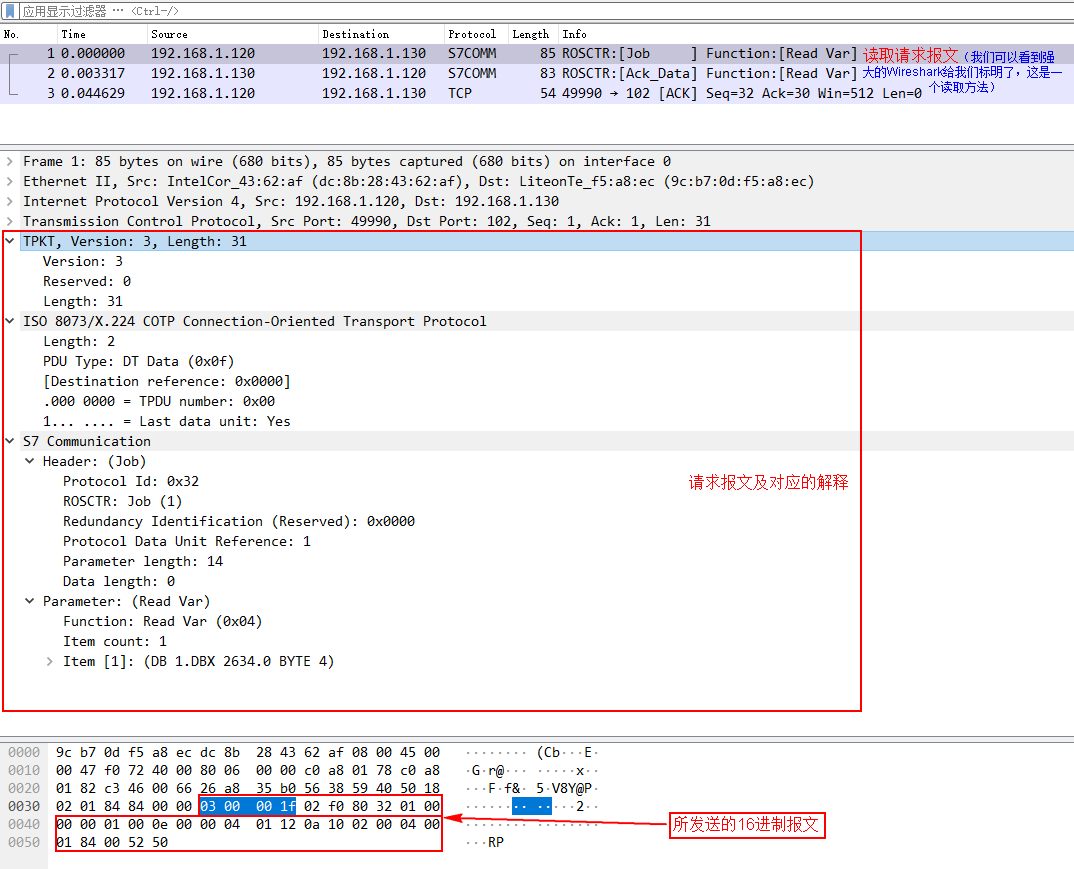Collapse the S7 Communication node
Viewport: 1074px width, 869px height.
coord(10,441)
